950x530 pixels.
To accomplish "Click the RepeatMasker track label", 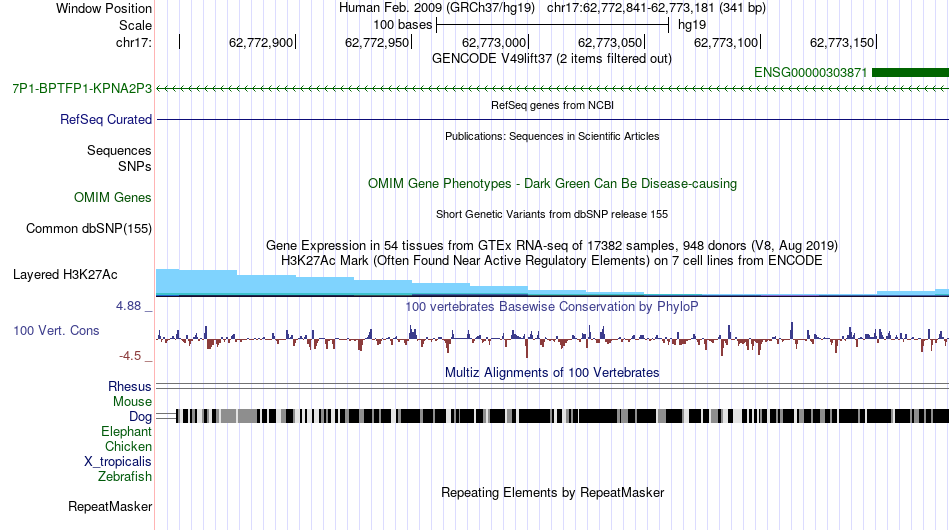I will pyautogui.click(x=110, y=506).
